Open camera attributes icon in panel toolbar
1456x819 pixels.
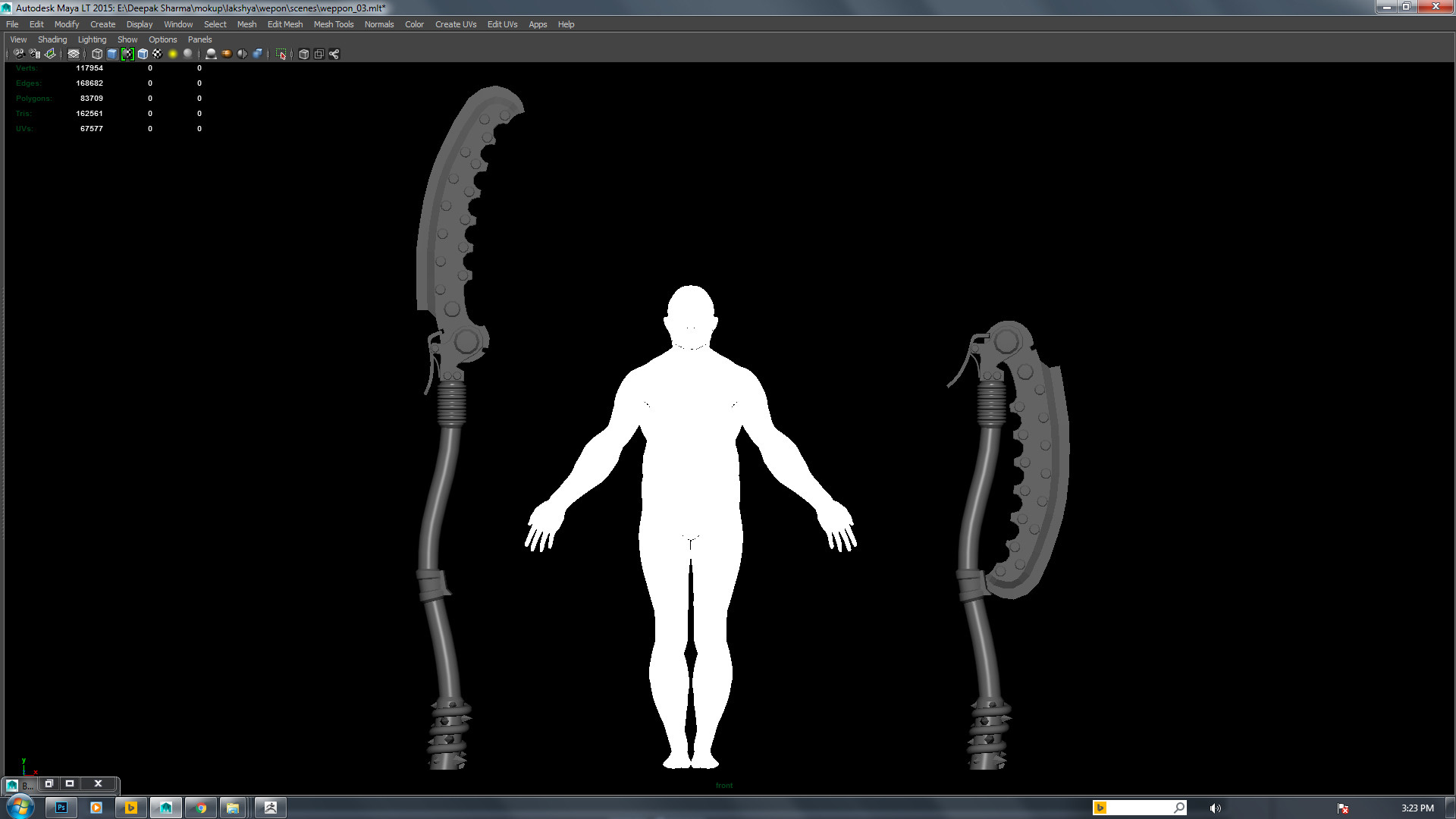click(34, 54)
